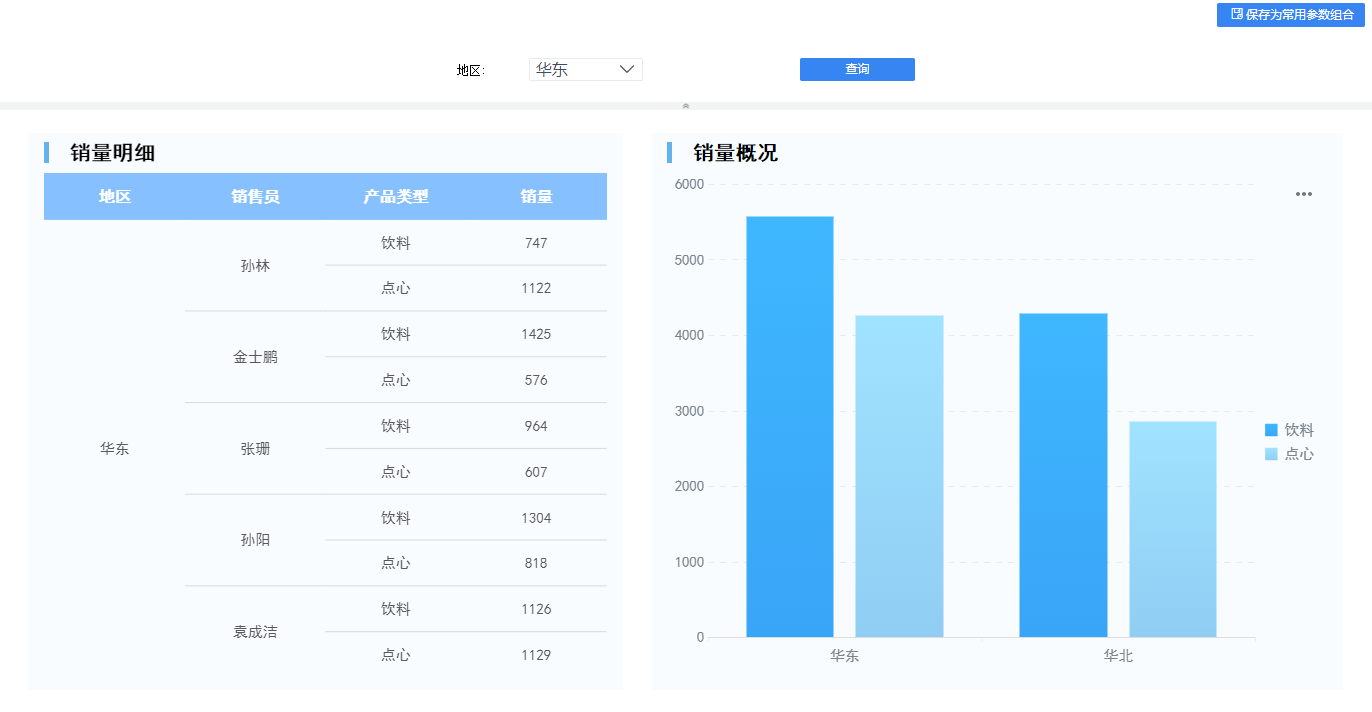
Task: Click the sales value 747
Action: coord(536,243)
